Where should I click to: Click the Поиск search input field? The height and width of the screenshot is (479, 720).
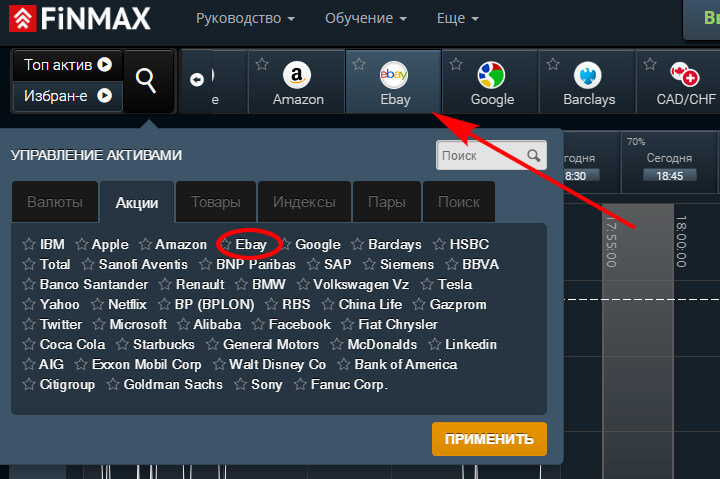coord(482,155)
